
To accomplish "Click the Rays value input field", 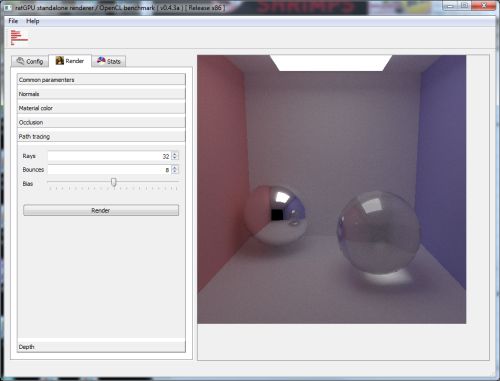I will 109,156.
